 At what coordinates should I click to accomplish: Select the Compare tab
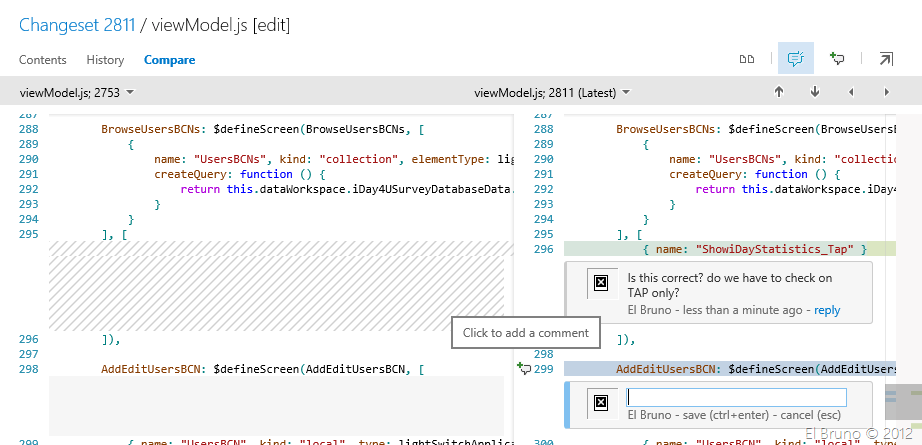coord(170,60)
